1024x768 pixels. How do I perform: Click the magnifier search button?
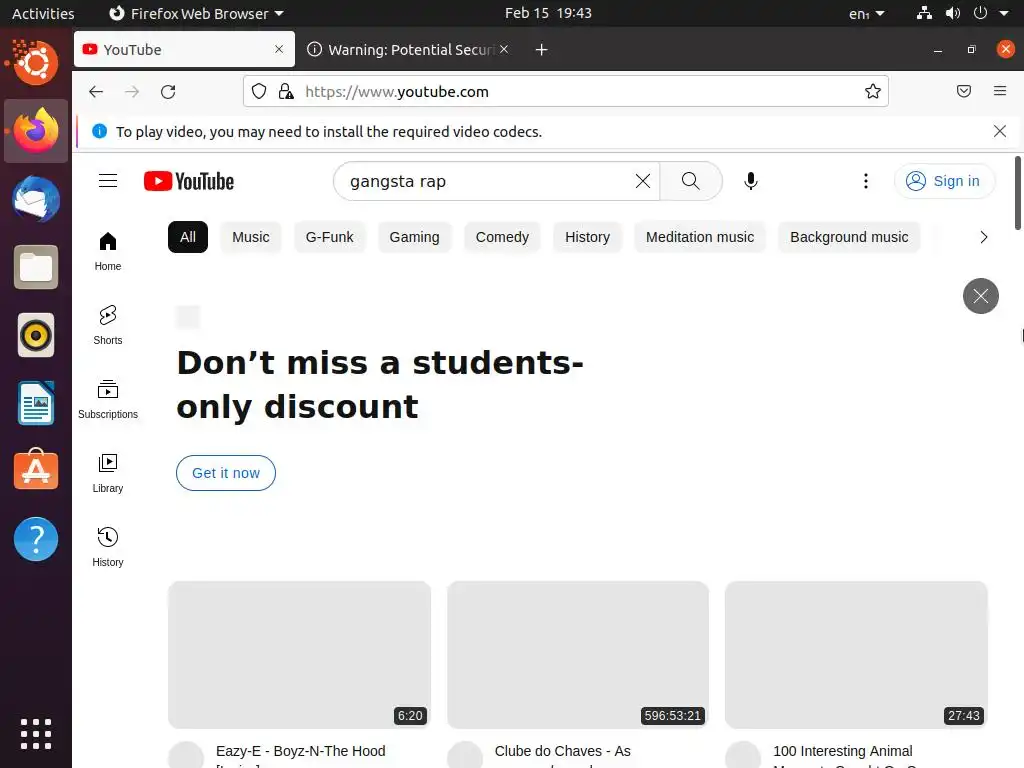tap(690, 181)
